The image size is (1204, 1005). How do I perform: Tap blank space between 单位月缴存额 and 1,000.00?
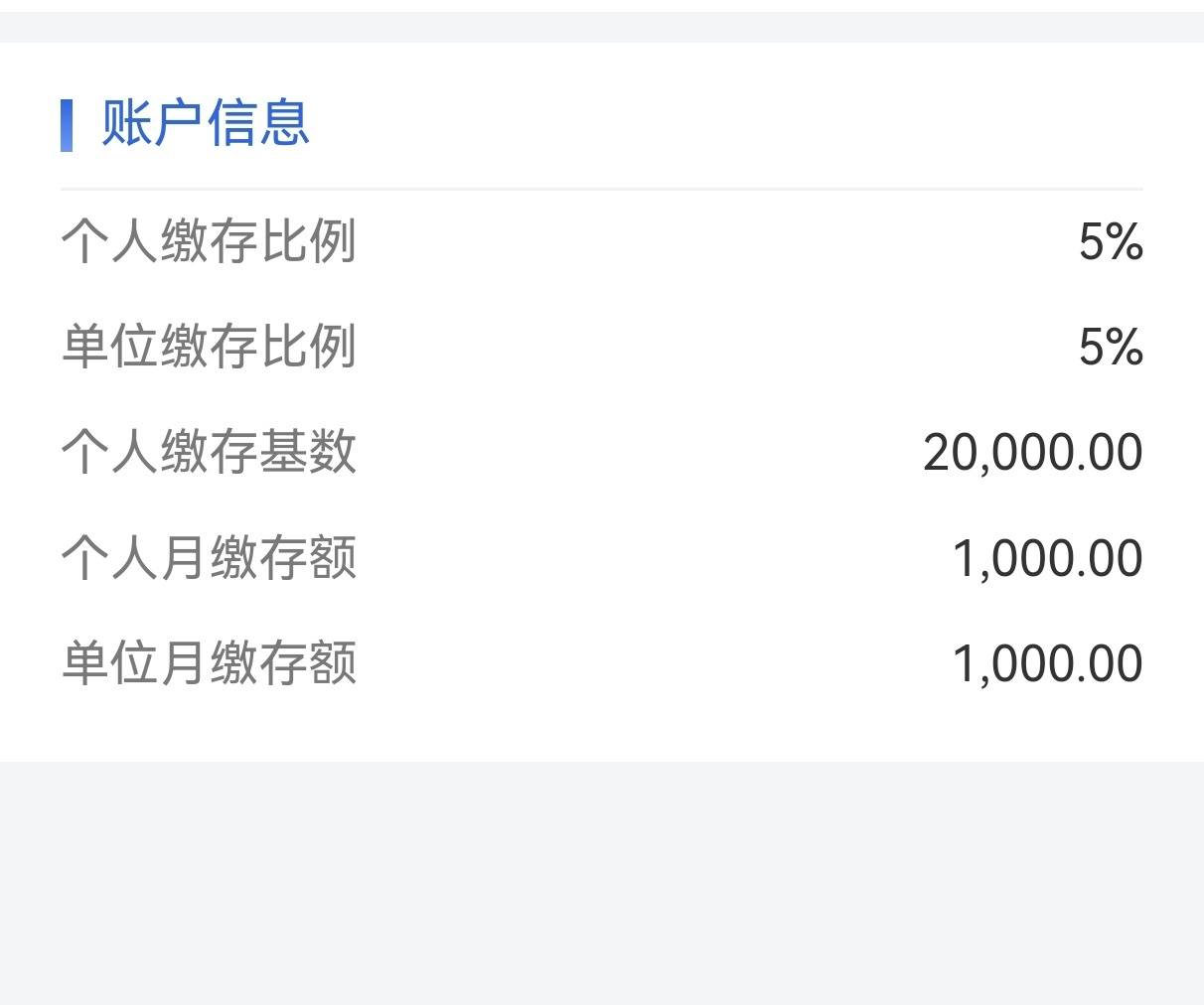tap(655, 662)
